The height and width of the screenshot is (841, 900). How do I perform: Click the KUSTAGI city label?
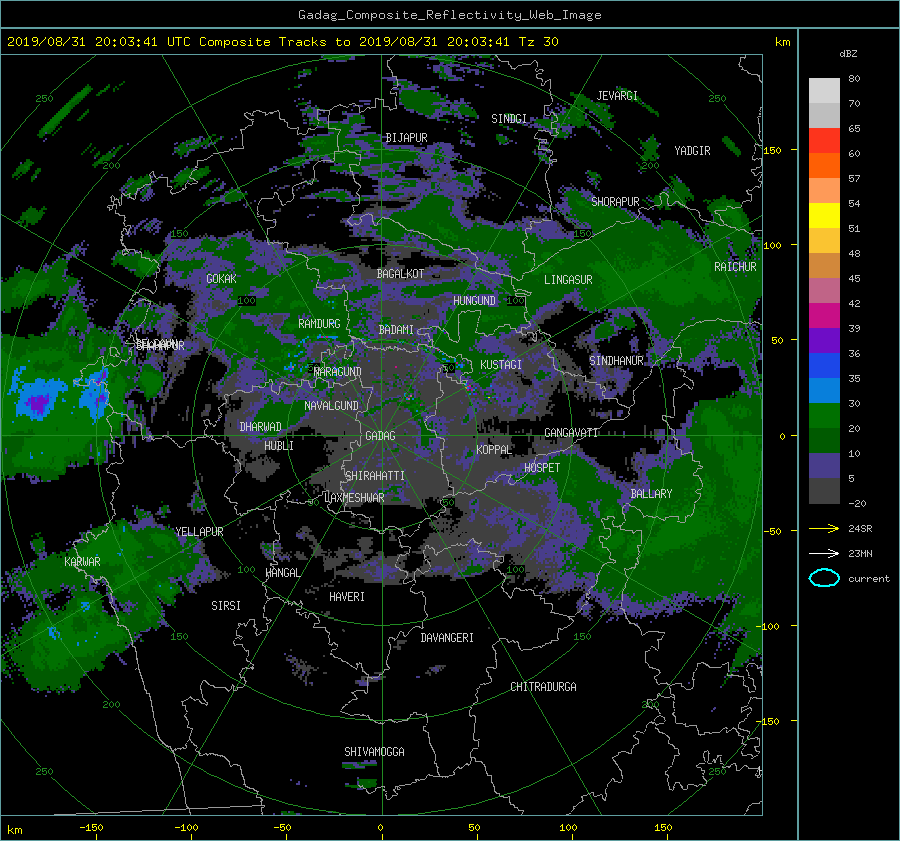click(501, 365)
